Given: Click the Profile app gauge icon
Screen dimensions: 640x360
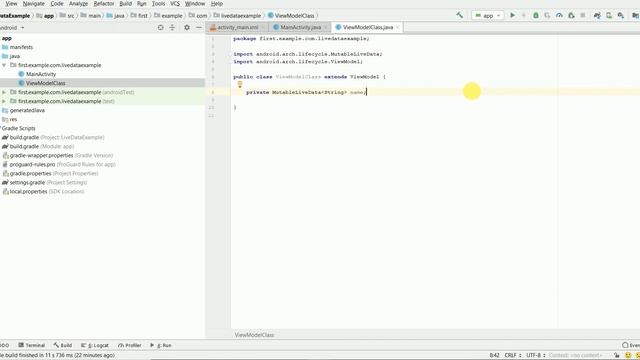Looking at the screenshot, I should point(559,16).
